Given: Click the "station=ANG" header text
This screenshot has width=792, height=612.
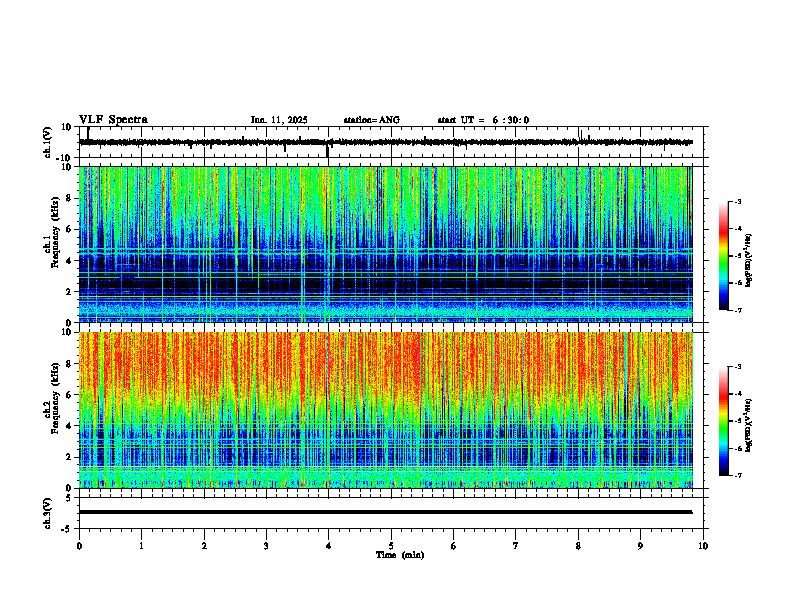Looking at the screenshot, I should point(372,120).
